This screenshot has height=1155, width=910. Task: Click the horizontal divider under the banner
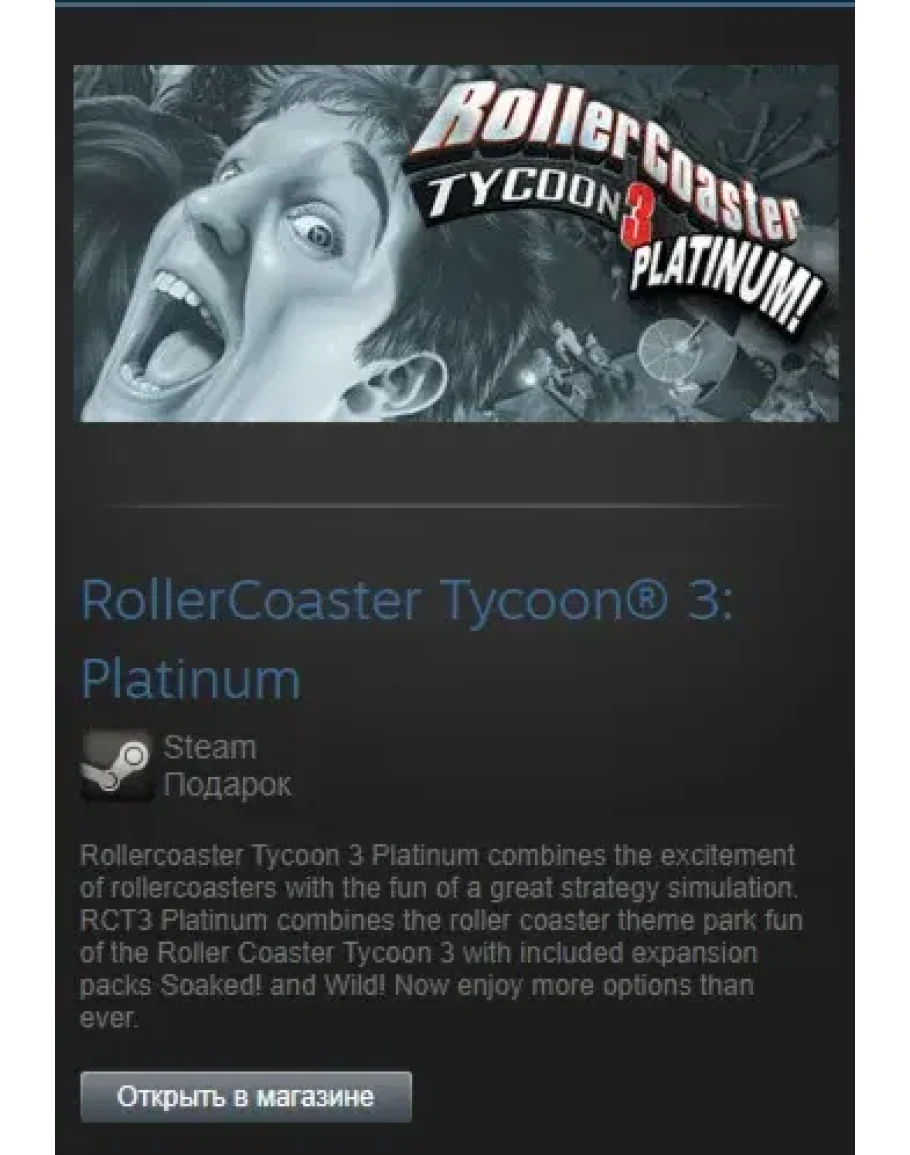441,506
